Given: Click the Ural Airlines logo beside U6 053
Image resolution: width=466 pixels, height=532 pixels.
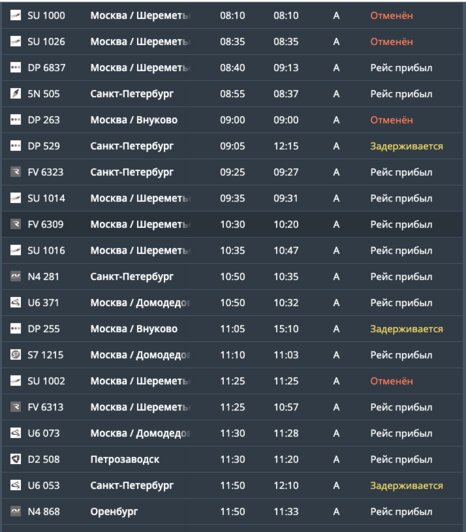Looking at the screenshot, I should coord(15,485).
